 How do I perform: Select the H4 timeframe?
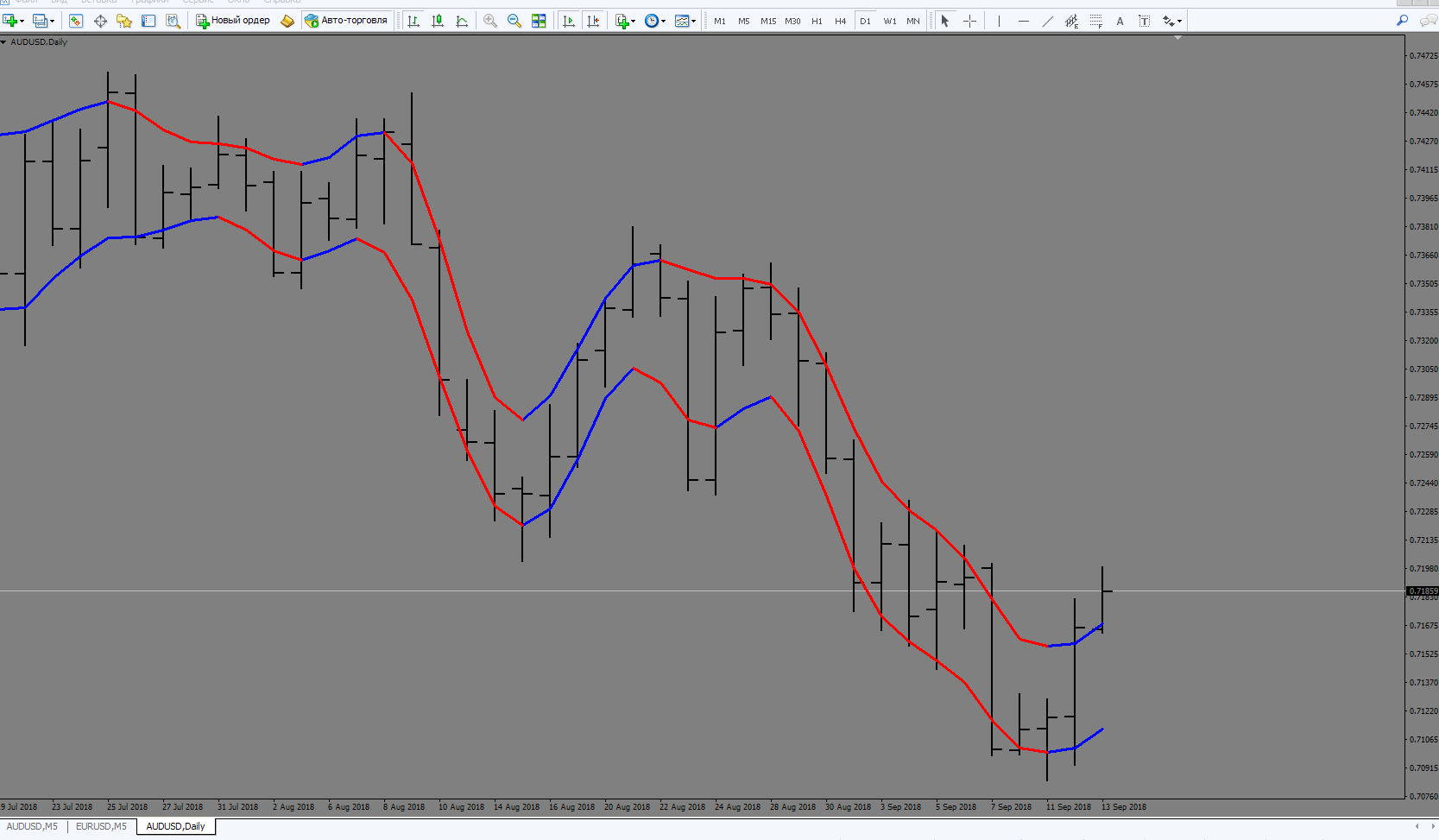pyautogui.click(x=840, y=21)
